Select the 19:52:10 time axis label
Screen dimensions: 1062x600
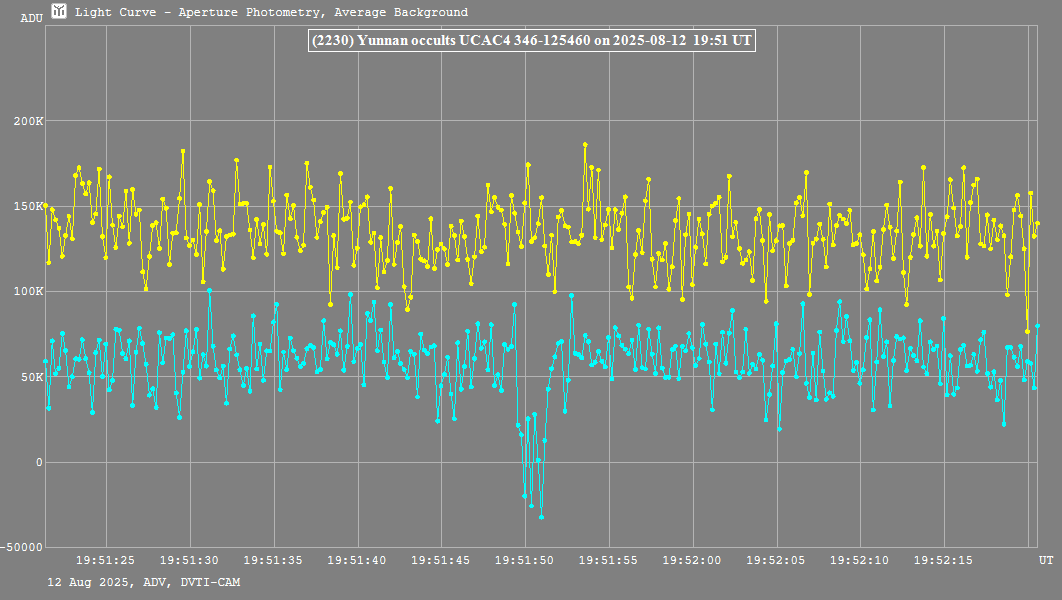pyautogui.click(x=860, y=560)
